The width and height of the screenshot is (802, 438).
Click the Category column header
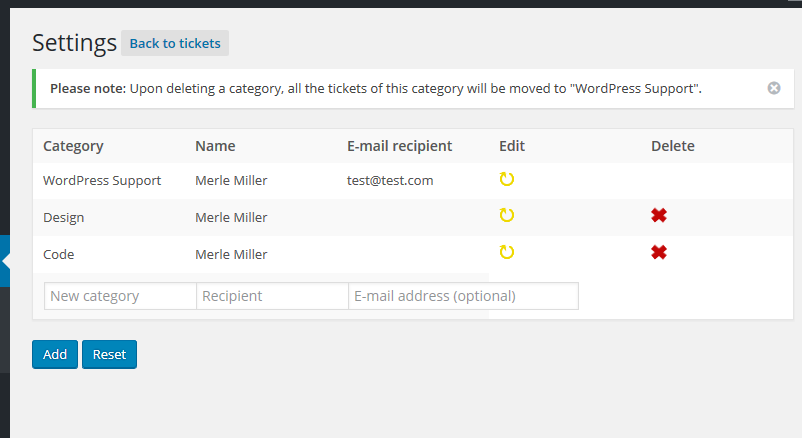(x=73, y=146)
